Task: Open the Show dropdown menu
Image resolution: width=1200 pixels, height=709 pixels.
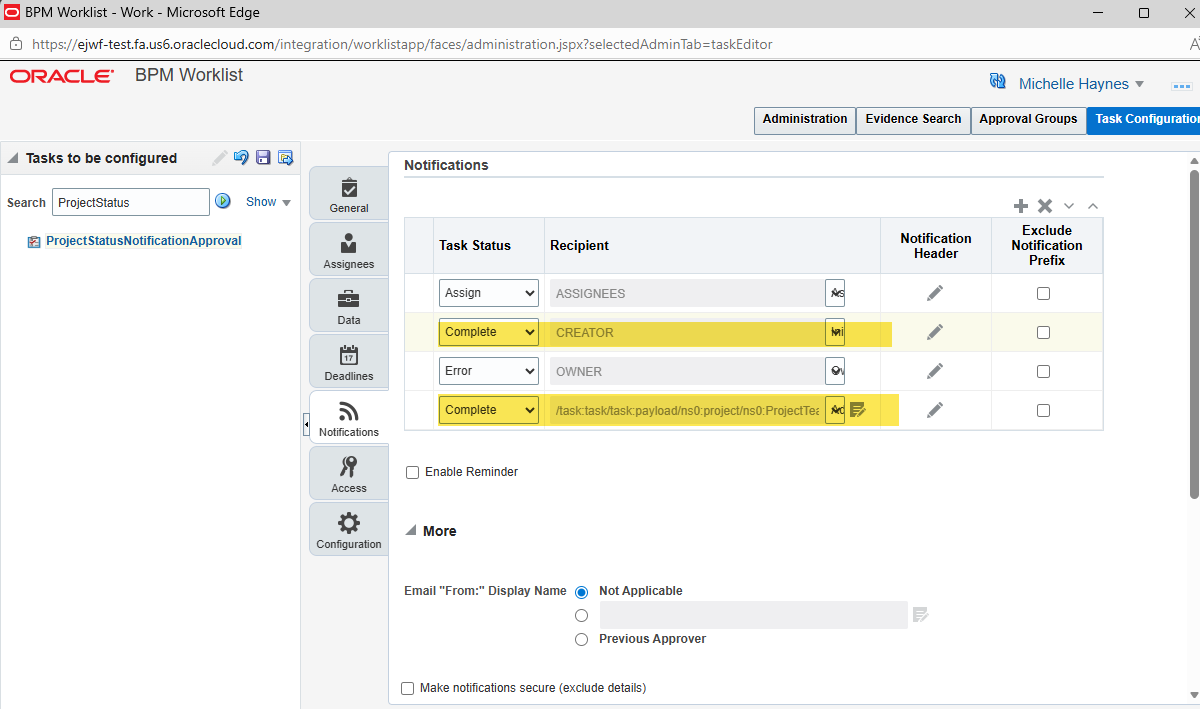Action: pyautogui.click(x=268, y=202)
